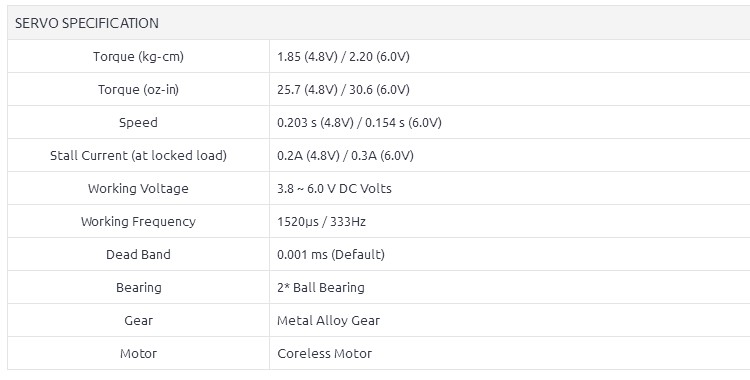750x380 pixels.
Task: Select the Bearing row label
Action: (139, 288)
